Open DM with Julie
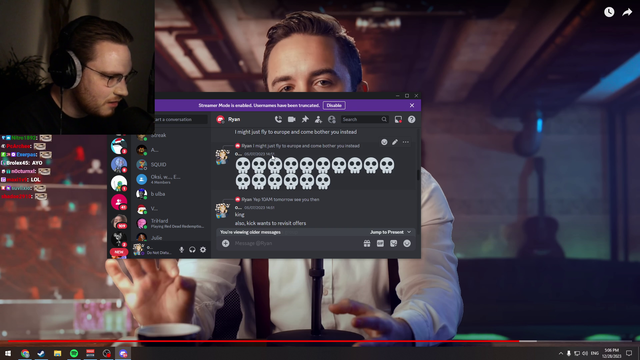 171,238
